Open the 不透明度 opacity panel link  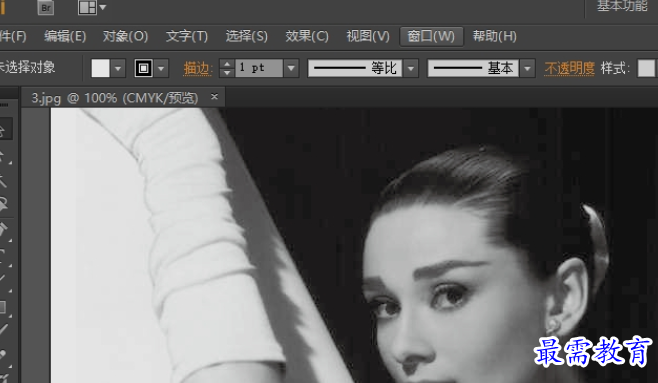(x=569, y=68)
